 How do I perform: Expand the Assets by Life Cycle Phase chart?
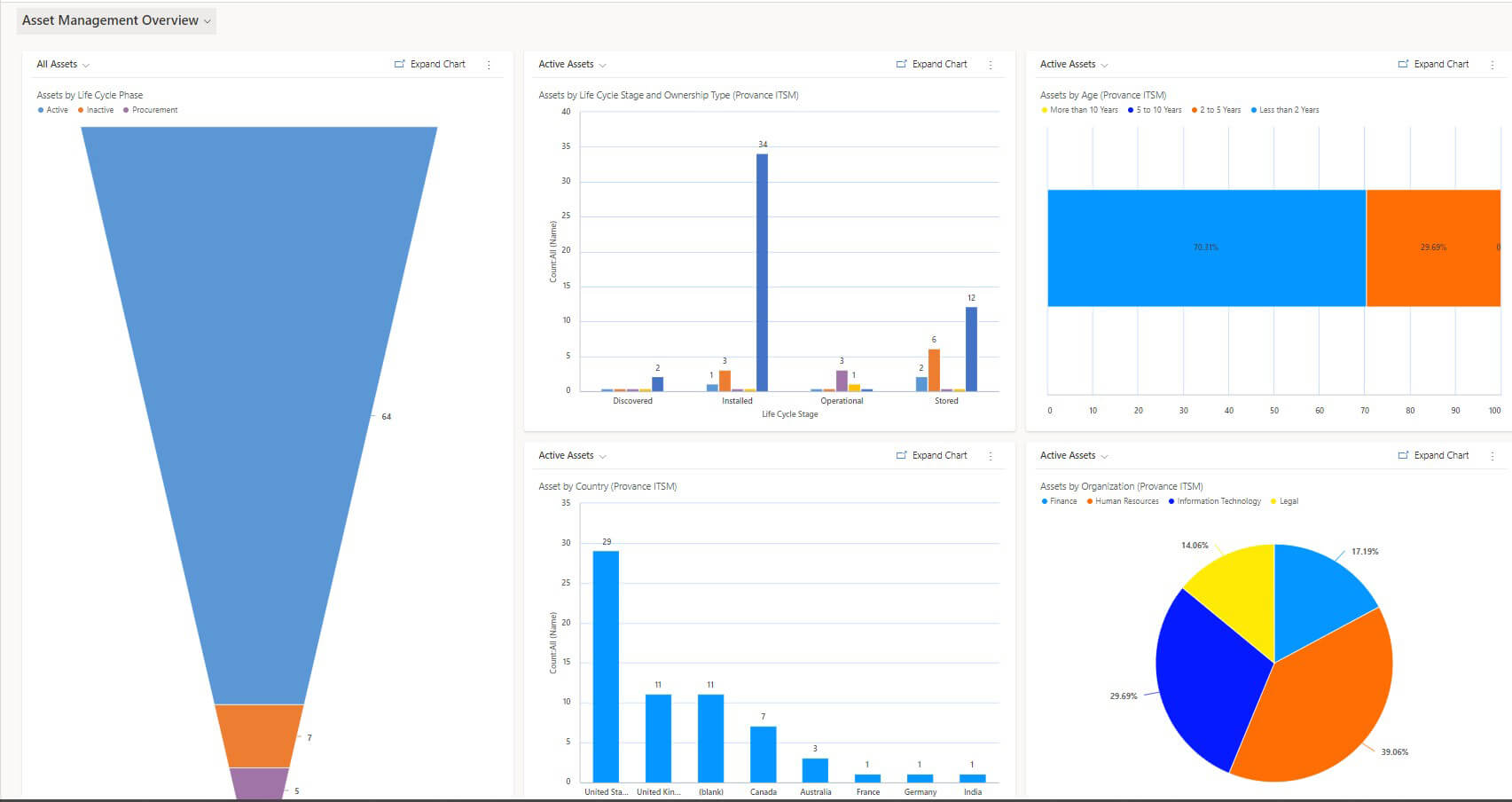pyautogui.click(x=430, y=65)
